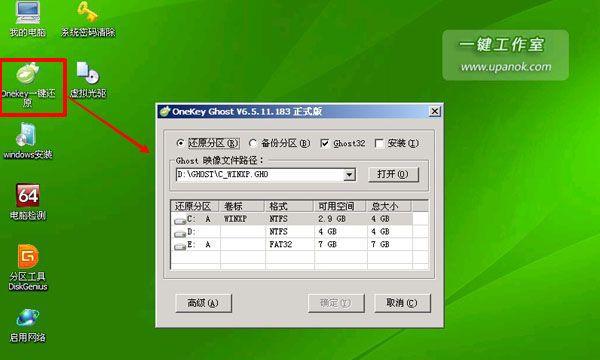This screenshot has width=600, height=360.
Task: Click the 2.9 GB free space cell
Action: 332,219
